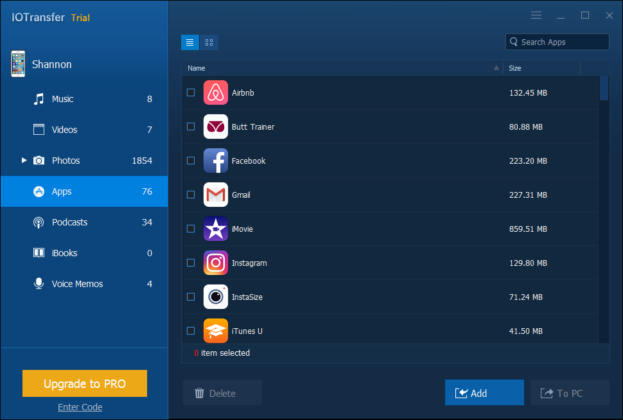Open the Music category
This screenshot has width=623, height=420.
pyautogui.click(x=84, y=99)
